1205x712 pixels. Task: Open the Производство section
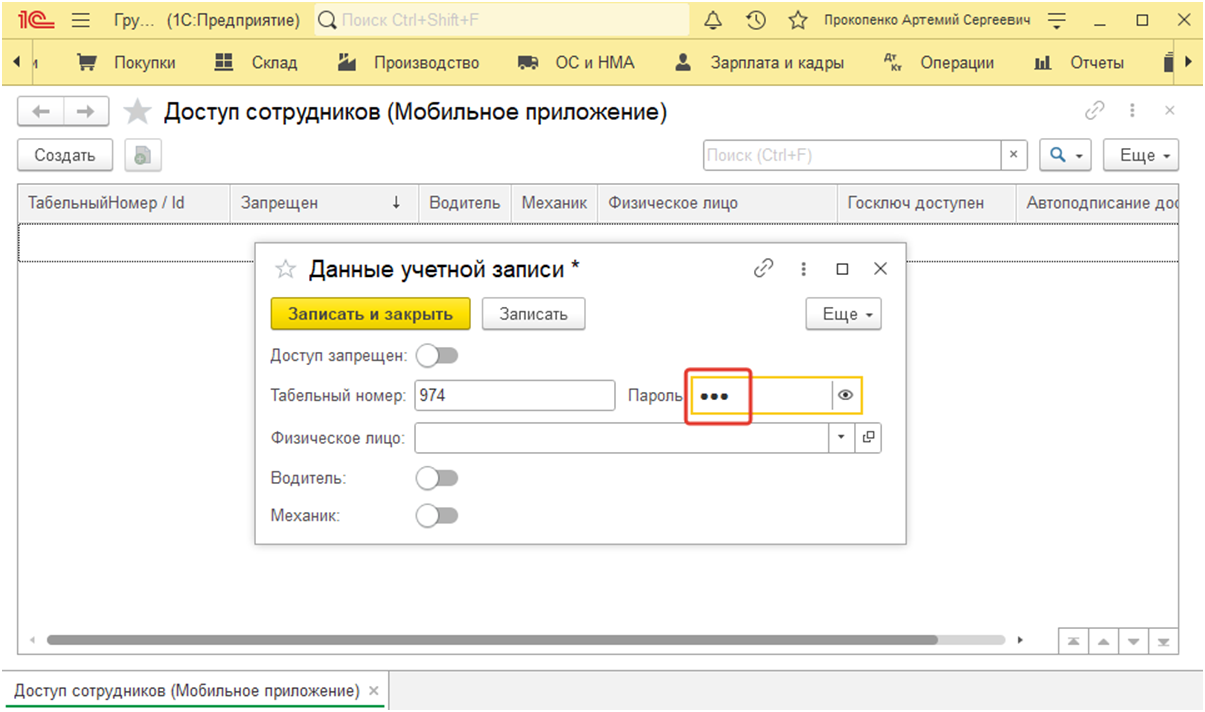408,62
